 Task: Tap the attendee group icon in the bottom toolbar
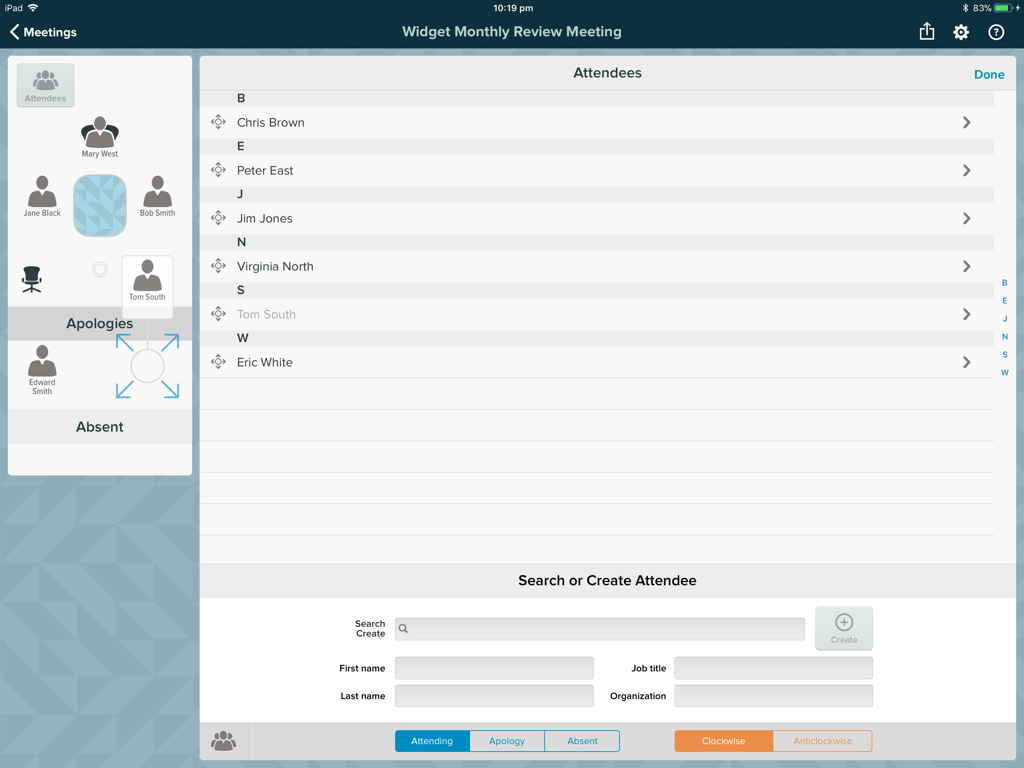[x=222, y=741]
